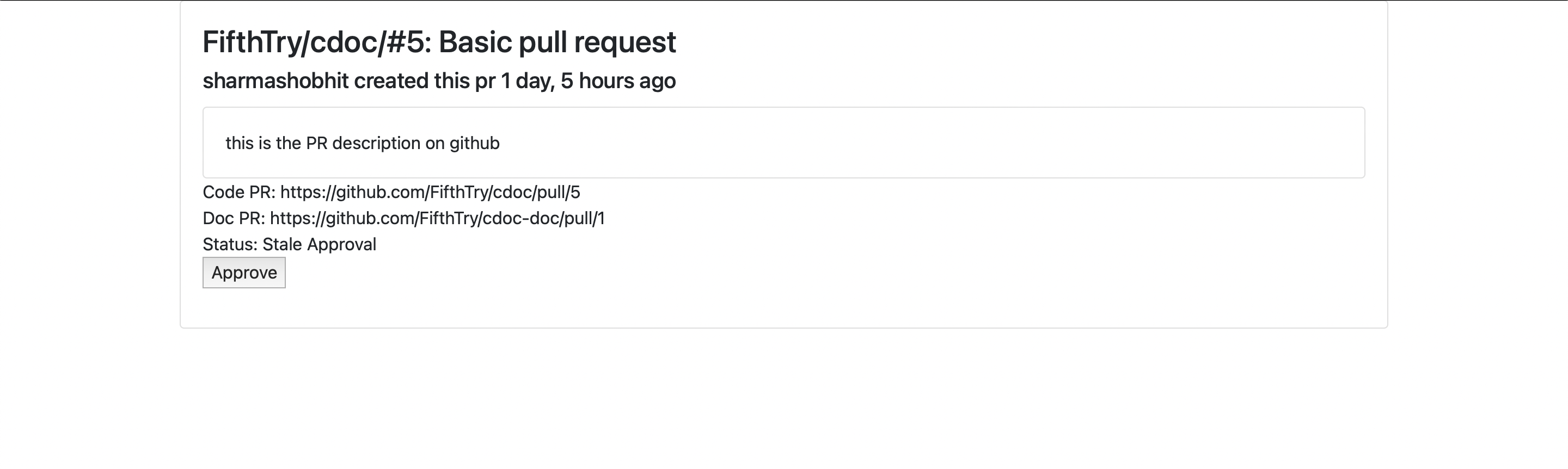This screenshot has width=1568, height=469.
Task: Click the "Stale Approval" status value
Action: click(x=319, y=244)
